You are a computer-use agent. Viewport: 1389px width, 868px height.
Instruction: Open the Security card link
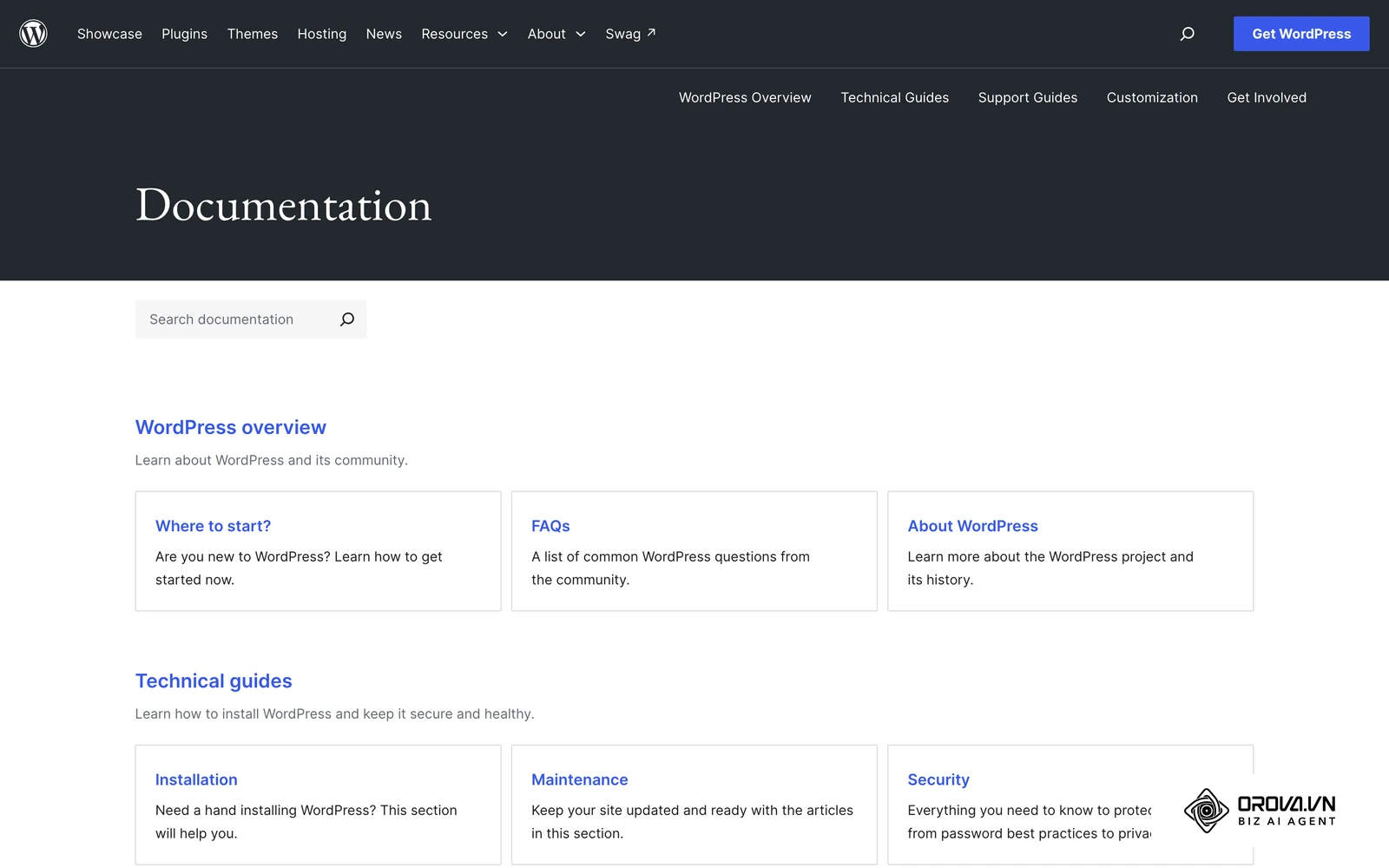click(x=938, y=779)
